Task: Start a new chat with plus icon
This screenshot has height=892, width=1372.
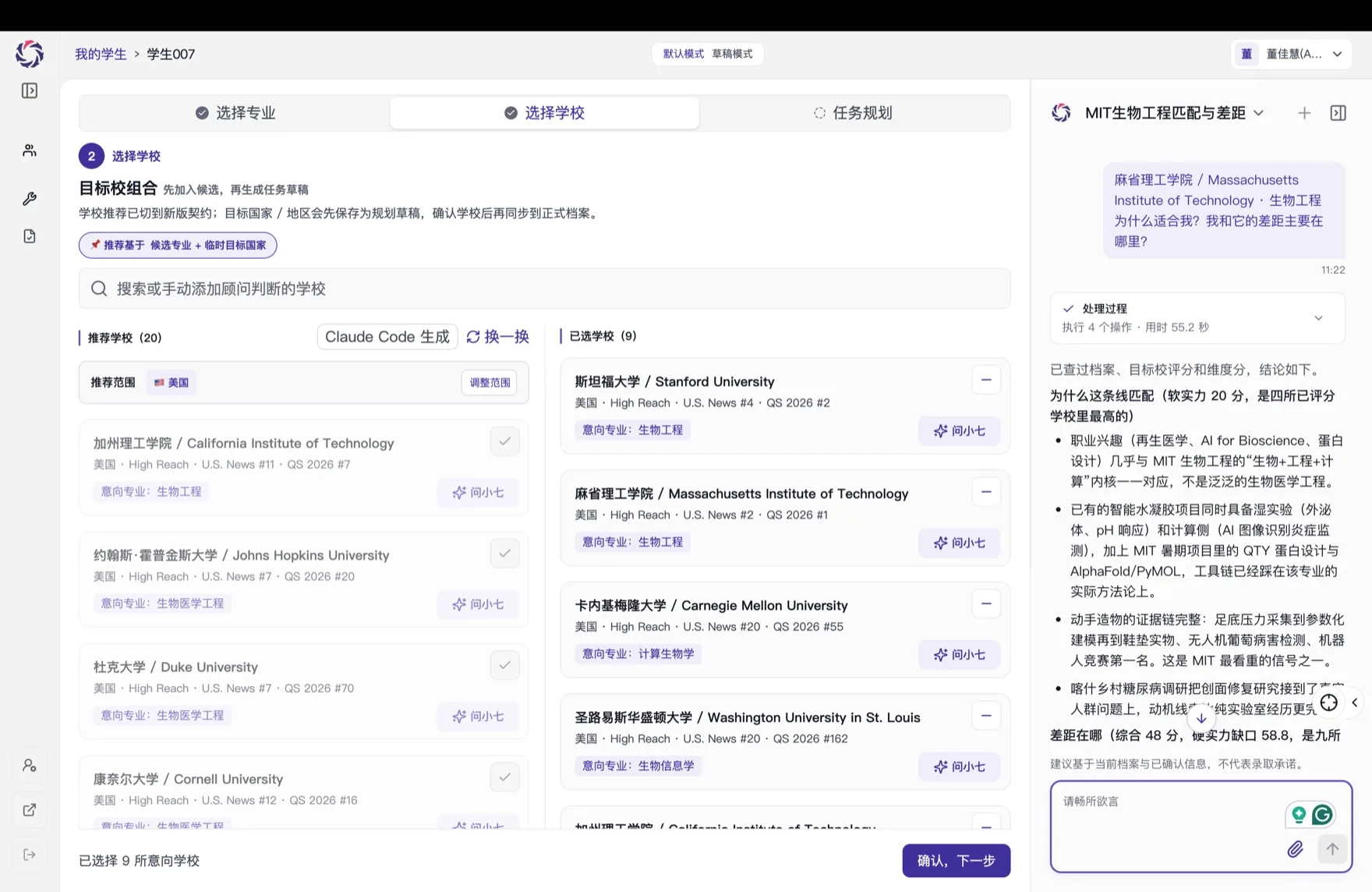Action: click(1304, 113)
